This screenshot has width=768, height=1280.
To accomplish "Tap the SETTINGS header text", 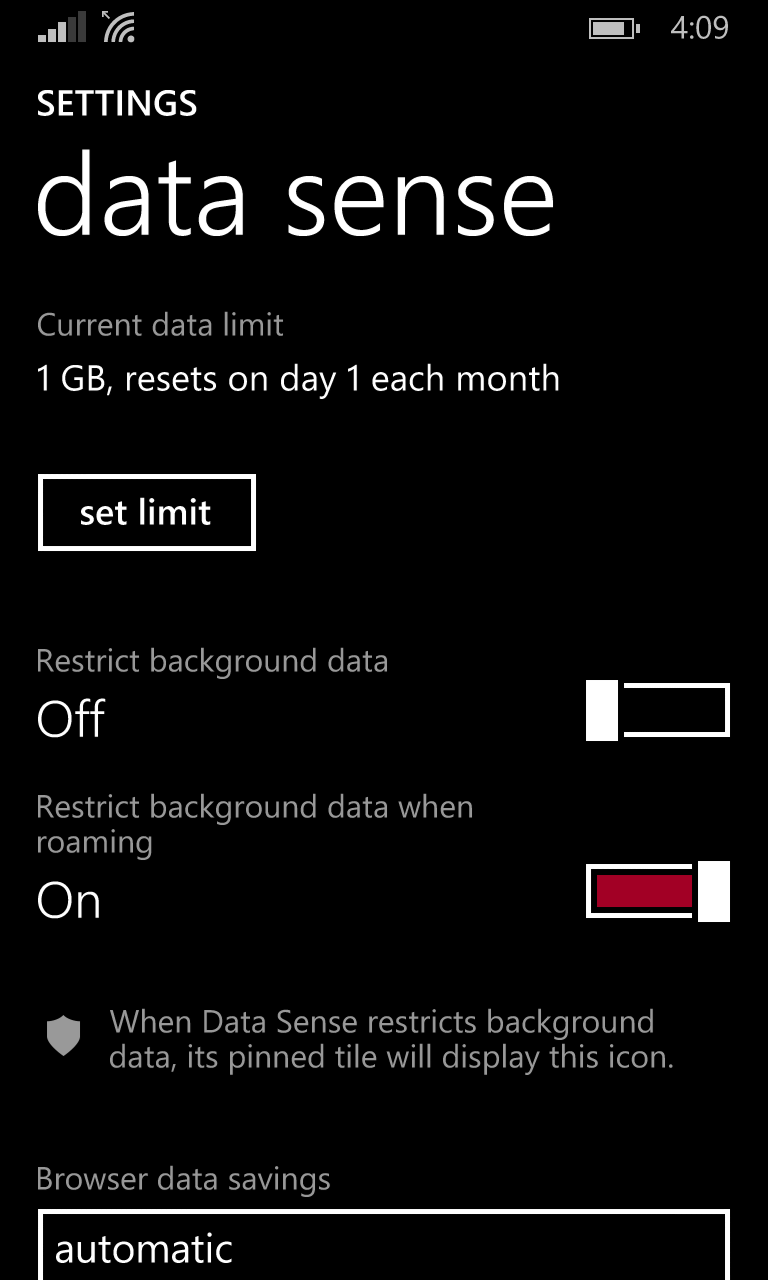I will click(117, 104).
